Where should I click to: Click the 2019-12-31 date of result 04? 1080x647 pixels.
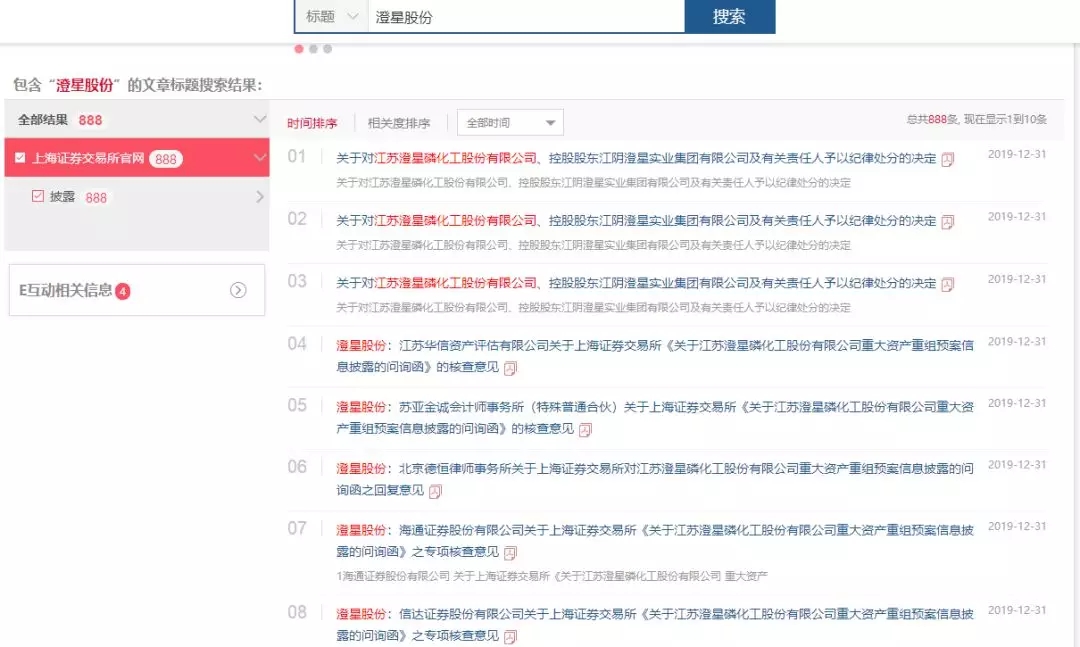point(1017,342)
